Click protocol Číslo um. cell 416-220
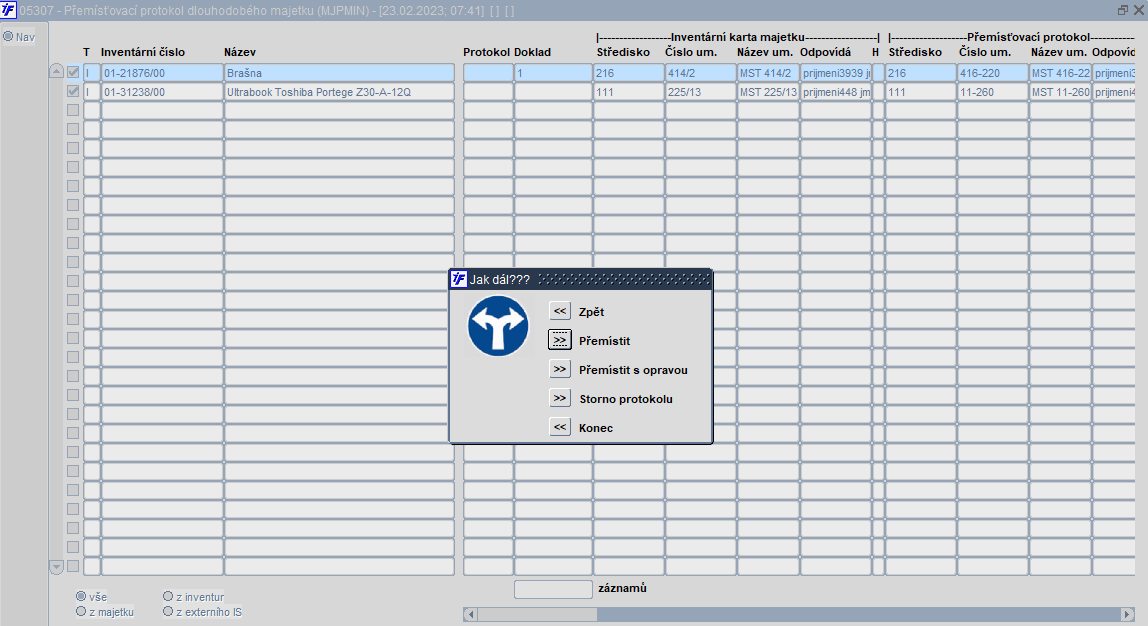The height and width of the screenshot is (626, 1148). point(993,72)
